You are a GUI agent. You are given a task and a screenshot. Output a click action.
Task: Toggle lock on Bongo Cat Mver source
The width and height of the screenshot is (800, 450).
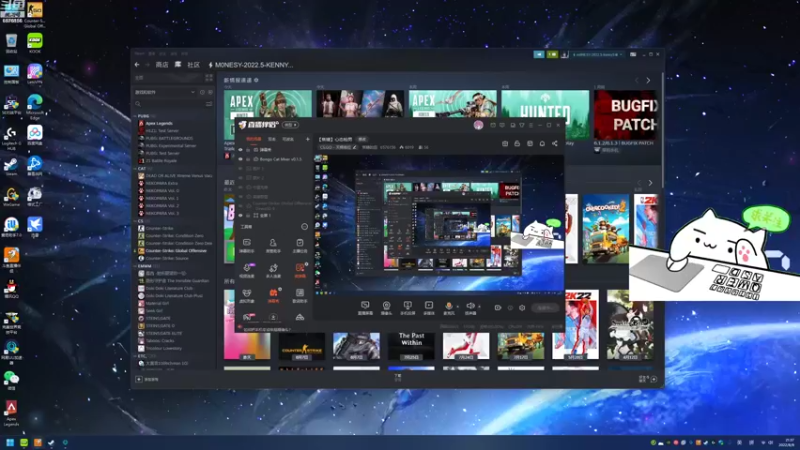(248, 159)
